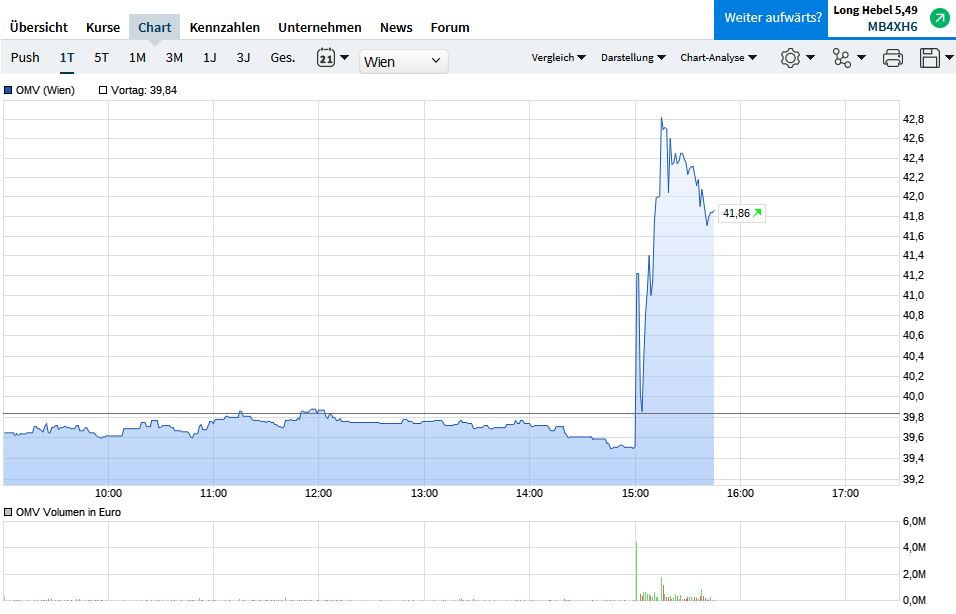
Task: Toggle the OMV Volumen in Euro legend box
Action: click(8, 512)
